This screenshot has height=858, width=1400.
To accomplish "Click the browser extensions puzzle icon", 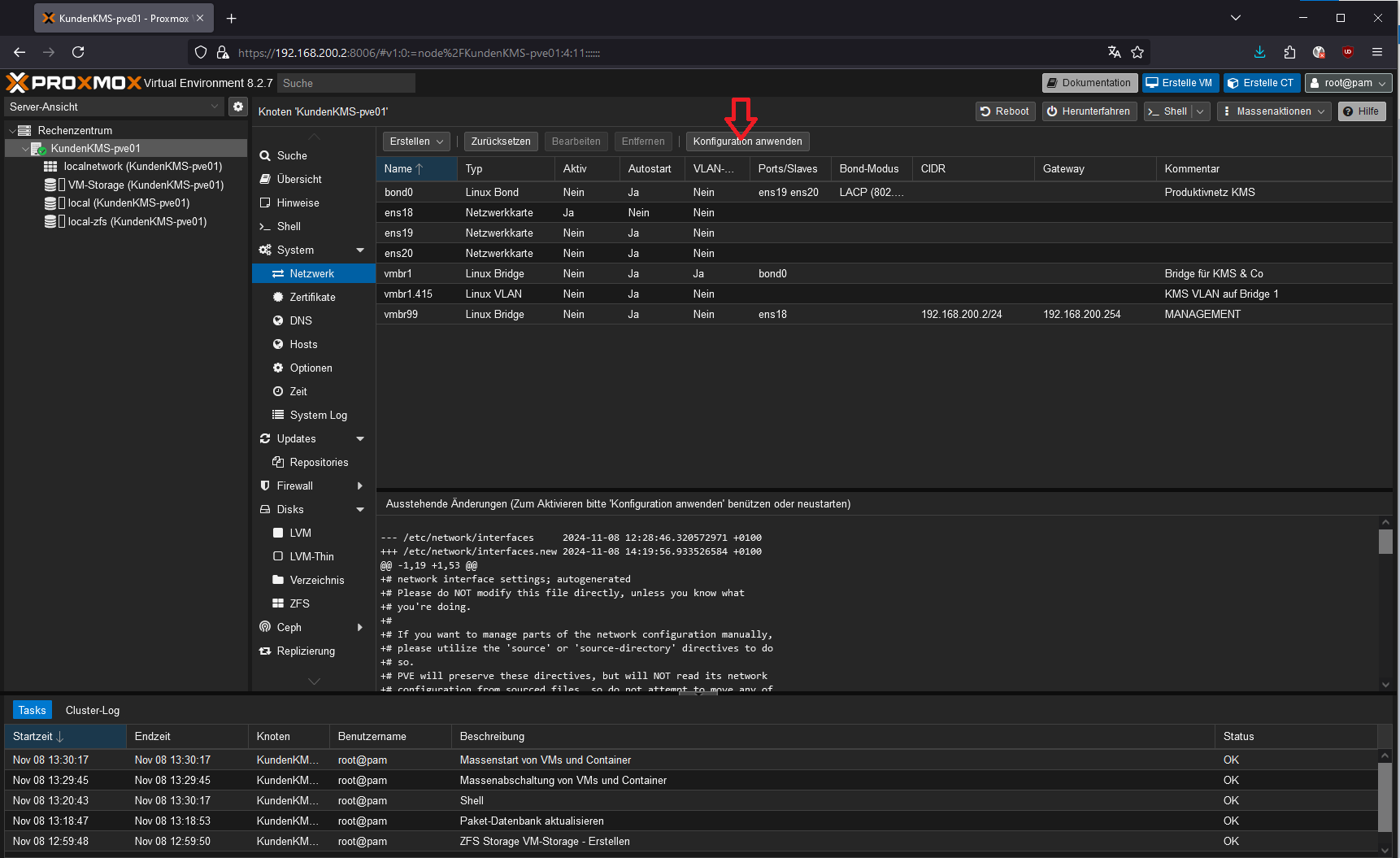I will 1289,52.
